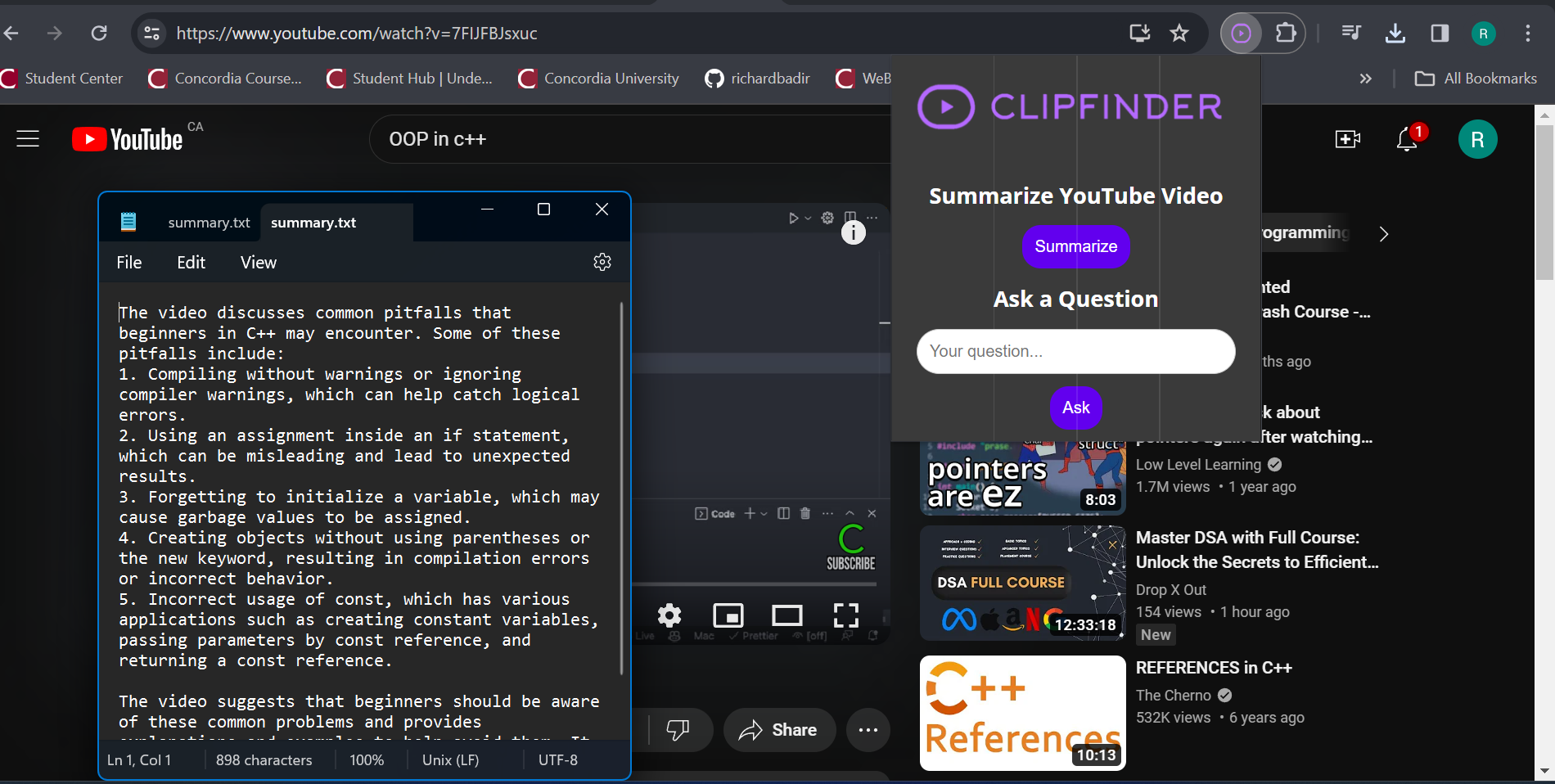Toggle the browser side panel icon
The image size is (1555, 784).
pos(1440,34)
